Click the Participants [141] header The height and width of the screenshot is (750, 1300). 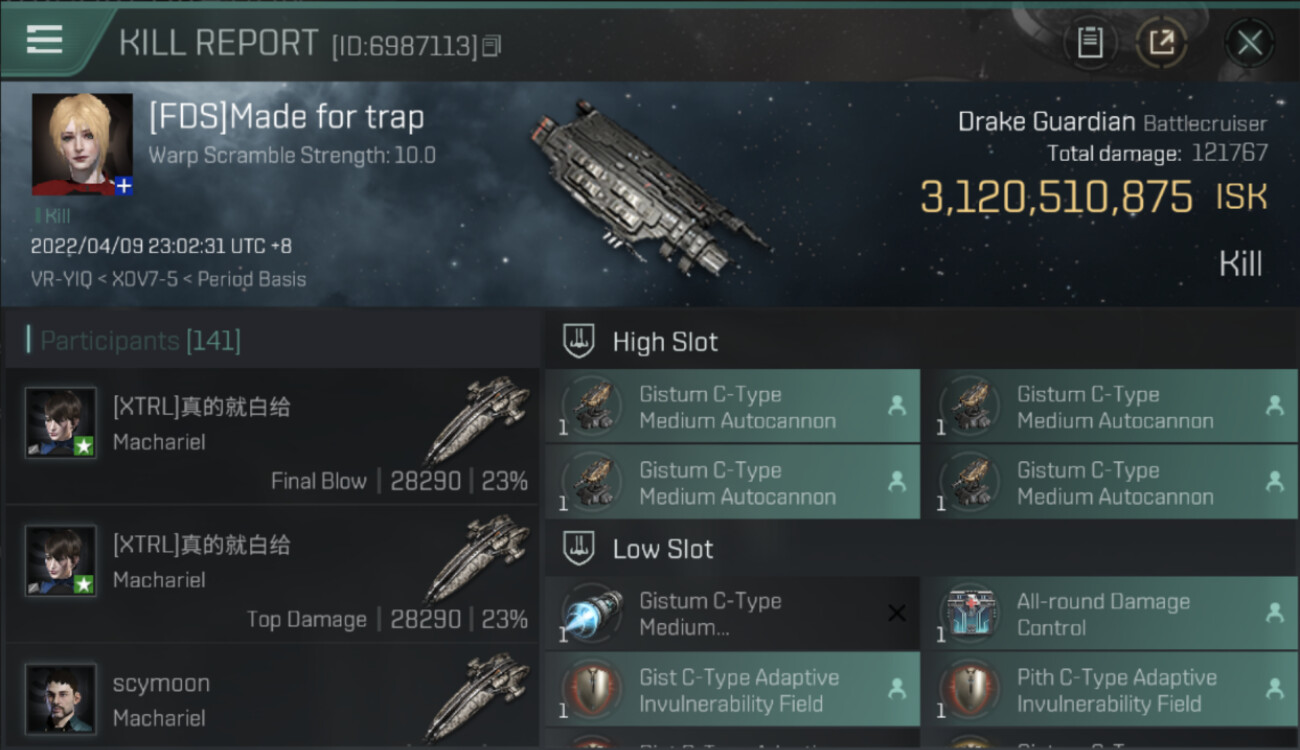140,341
